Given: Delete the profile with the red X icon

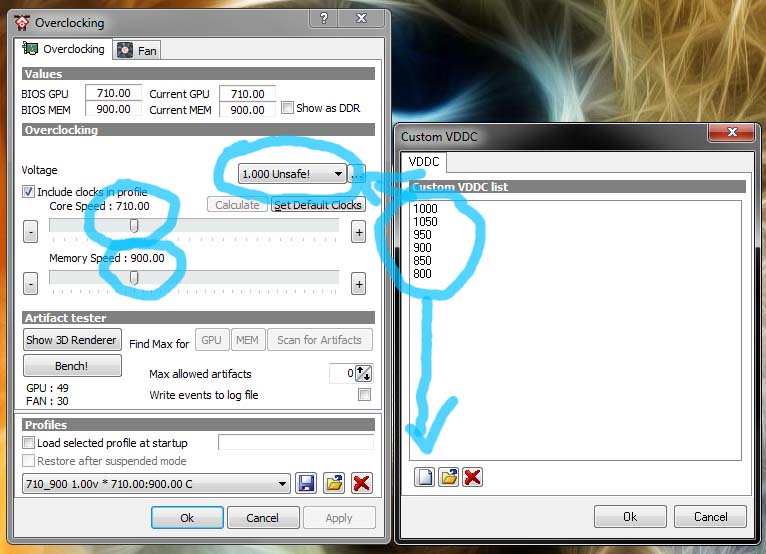Looking at the screenshot, I should point(362,483).
